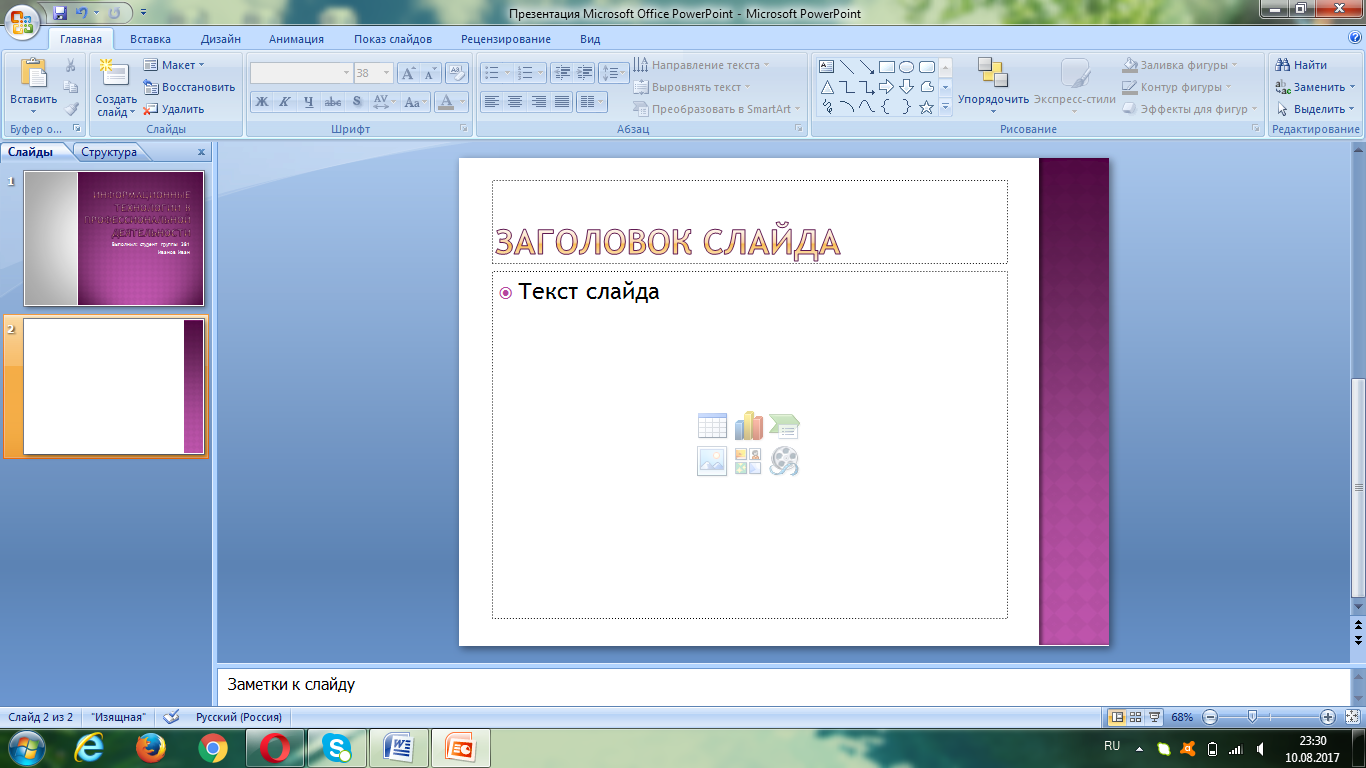This screenshot has height=768, width=1366.
Task: Click Удалить to delete slide
Action: 173,109
